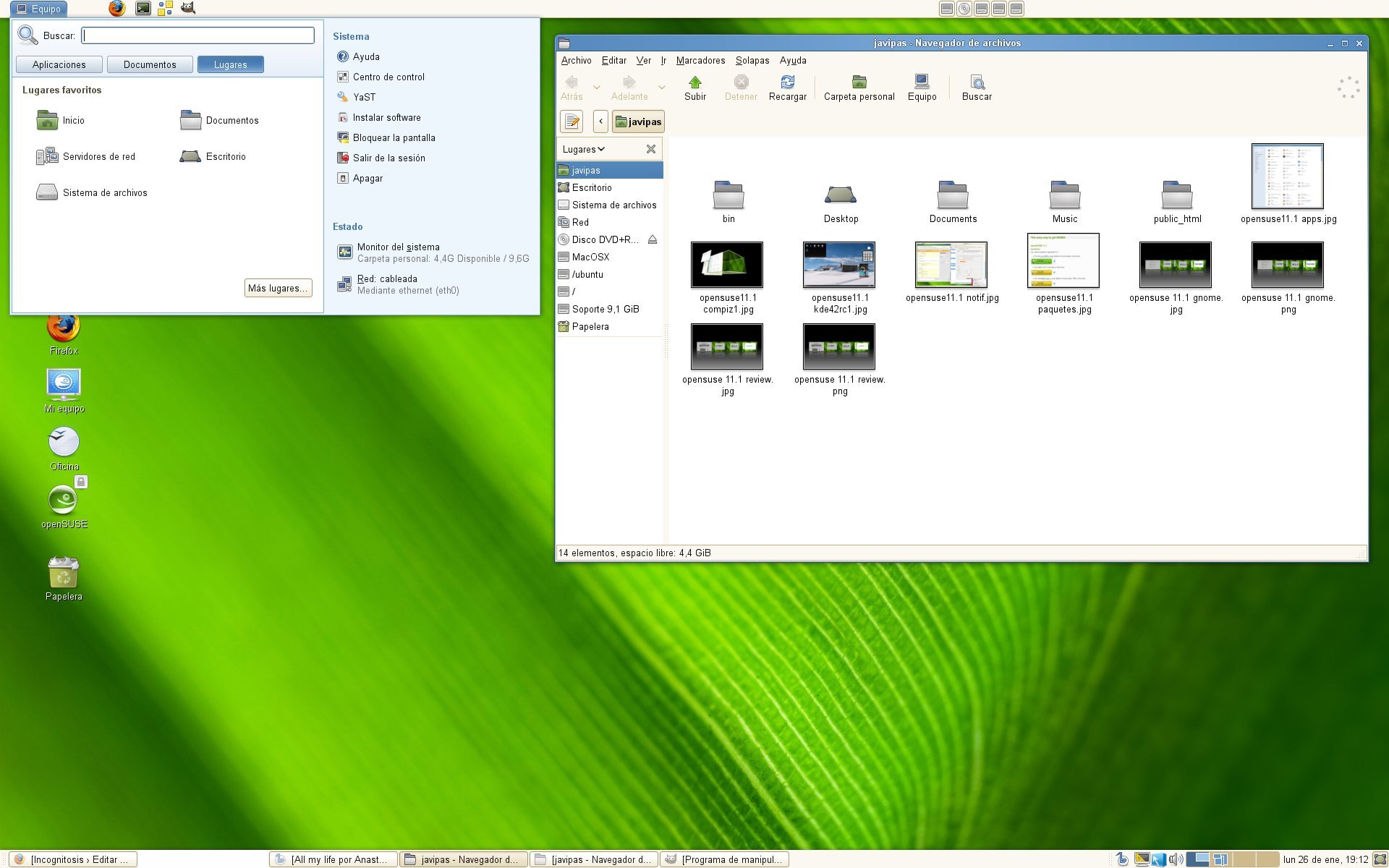The image size is (1389, 868).
Task: Switch to the Aplicaciones view
Action: (x=59, y=64)
